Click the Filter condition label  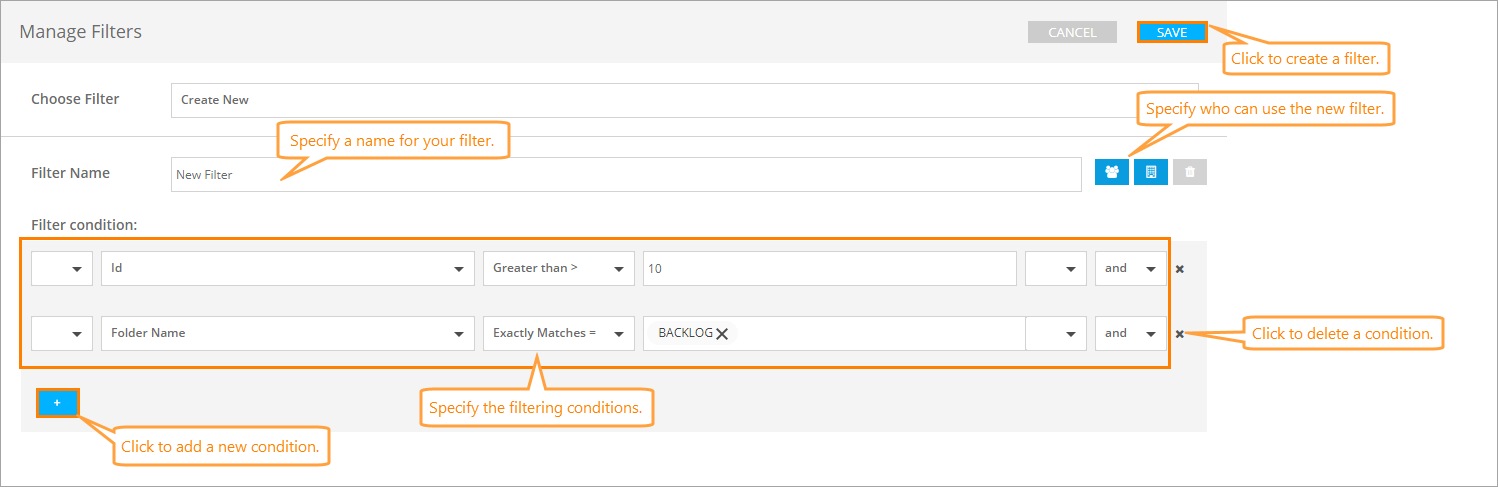[x=84, y=225]
